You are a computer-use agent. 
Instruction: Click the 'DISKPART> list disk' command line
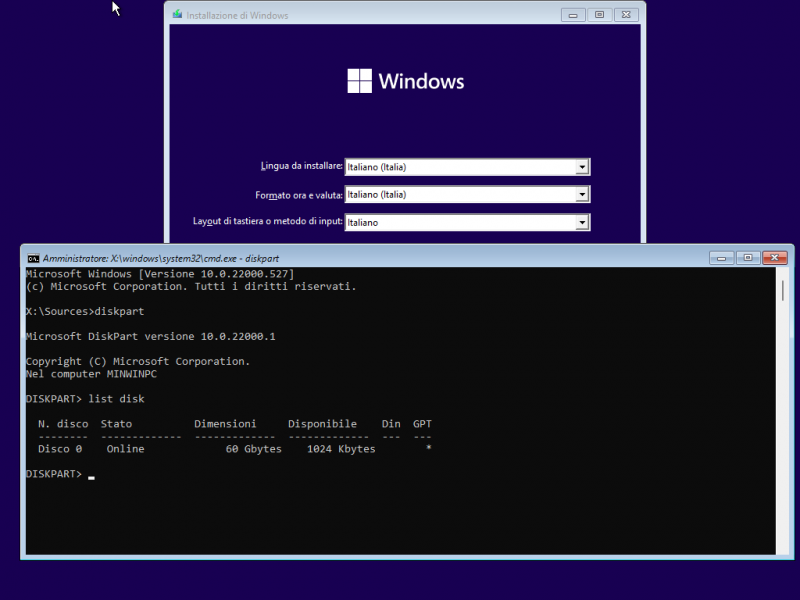pyautogui.click(x=85, y=399)
